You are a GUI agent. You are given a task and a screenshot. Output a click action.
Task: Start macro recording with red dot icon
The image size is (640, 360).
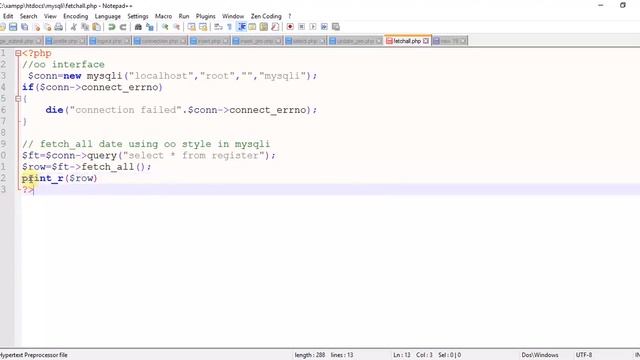[x=290, y=27]
